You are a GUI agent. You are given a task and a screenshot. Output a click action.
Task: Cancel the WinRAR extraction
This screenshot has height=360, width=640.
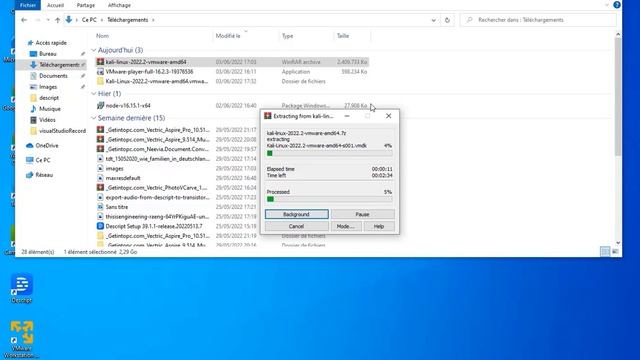[297, 226]
